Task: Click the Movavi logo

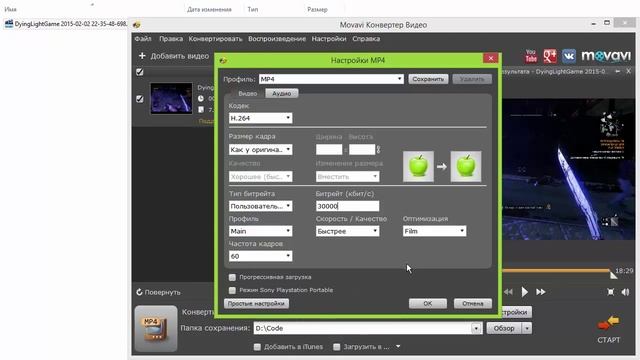Action: point(606,56)
